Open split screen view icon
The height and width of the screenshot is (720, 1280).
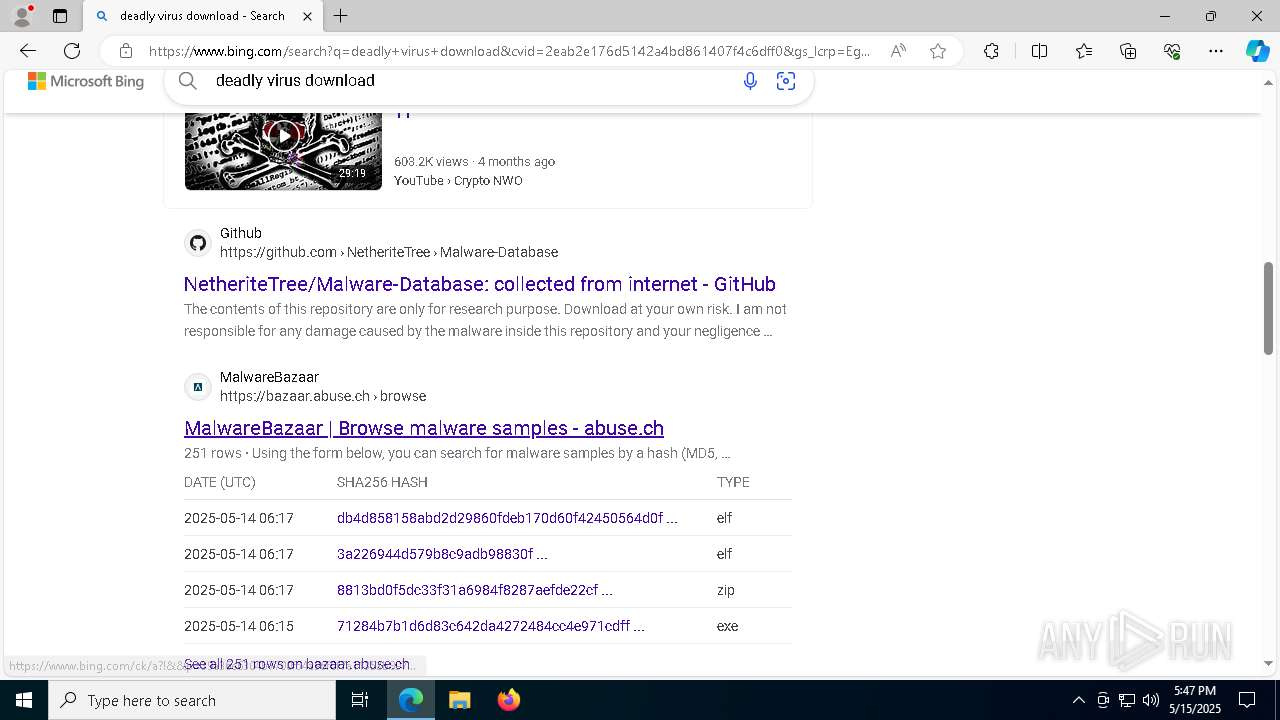[1039, 51]
